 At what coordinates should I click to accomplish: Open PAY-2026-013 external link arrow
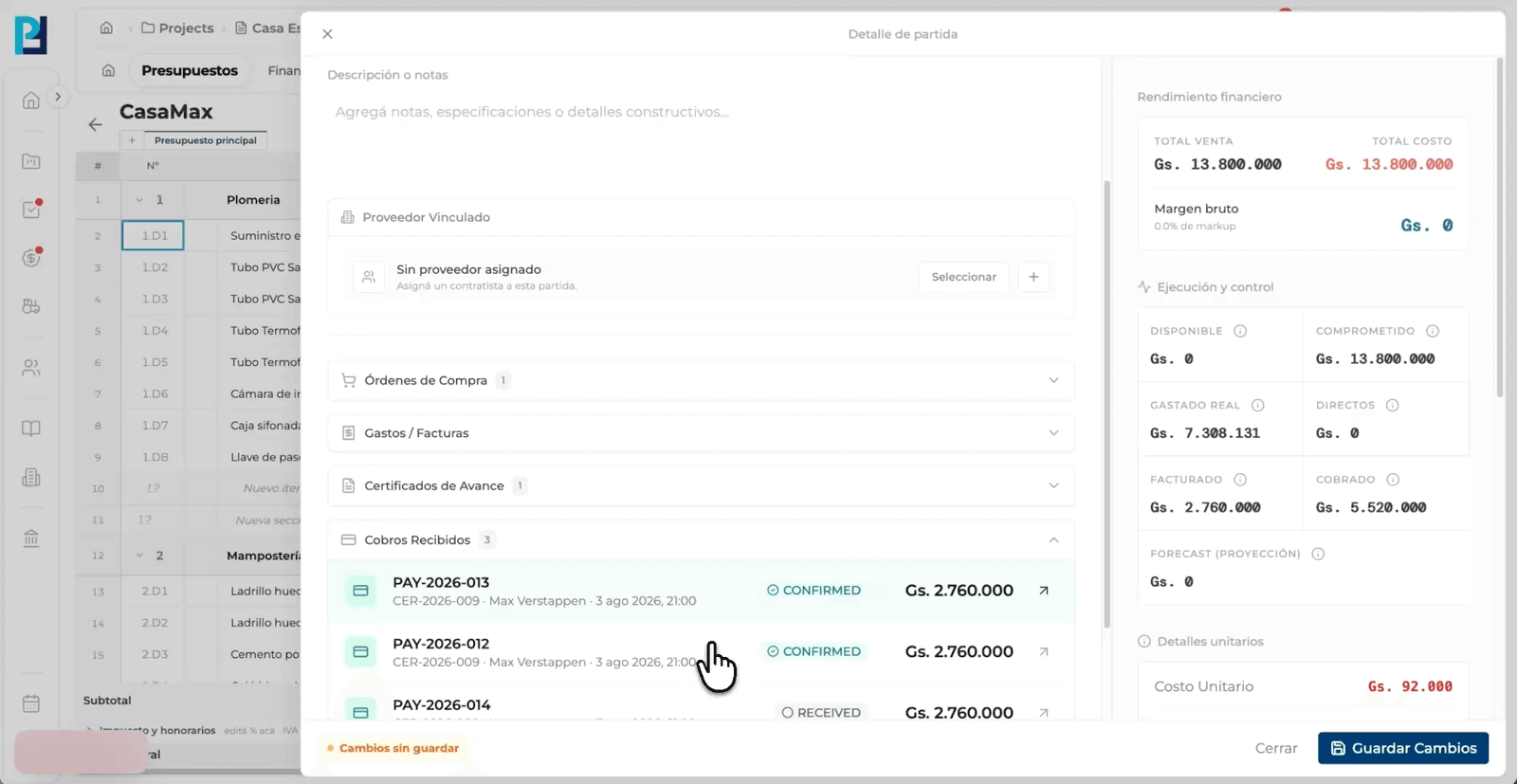coord(1044,591)
